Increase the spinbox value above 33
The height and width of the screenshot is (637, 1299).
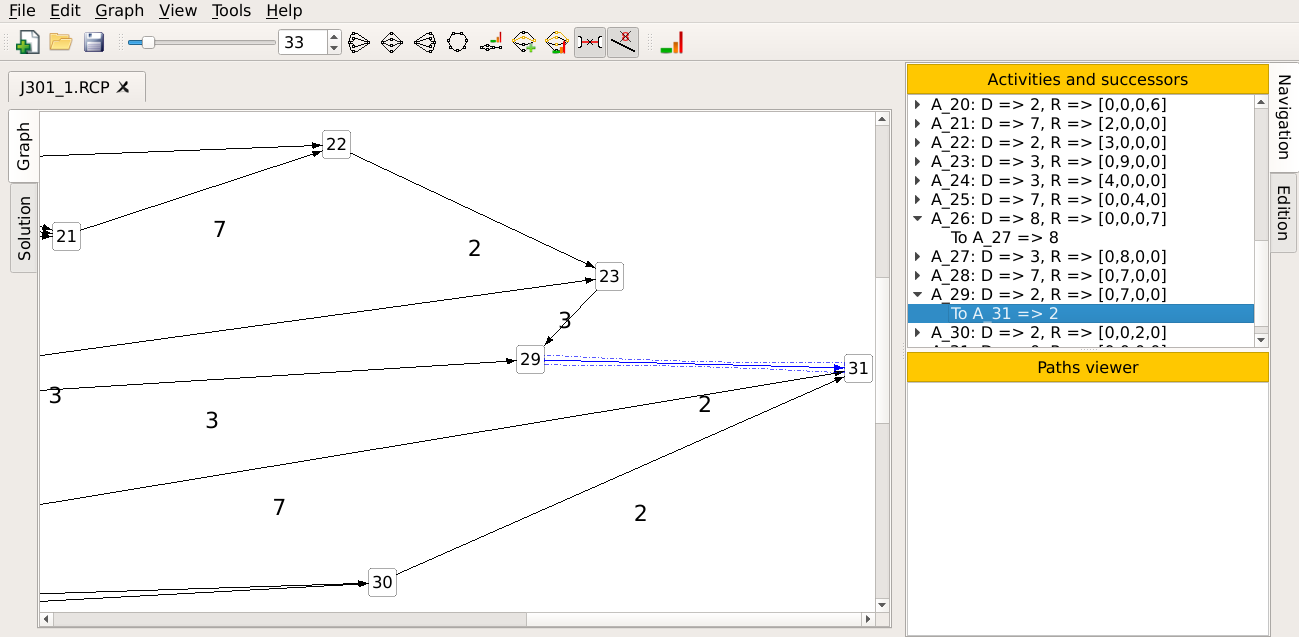(x=334, y=36)
